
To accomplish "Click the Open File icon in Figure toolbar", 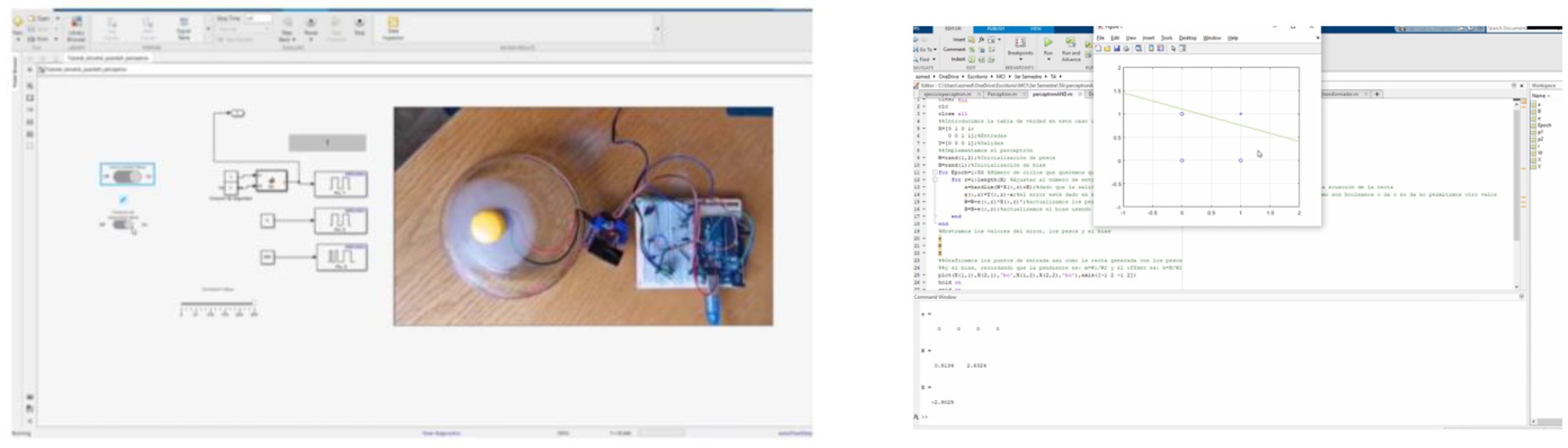I will 1107,49.
